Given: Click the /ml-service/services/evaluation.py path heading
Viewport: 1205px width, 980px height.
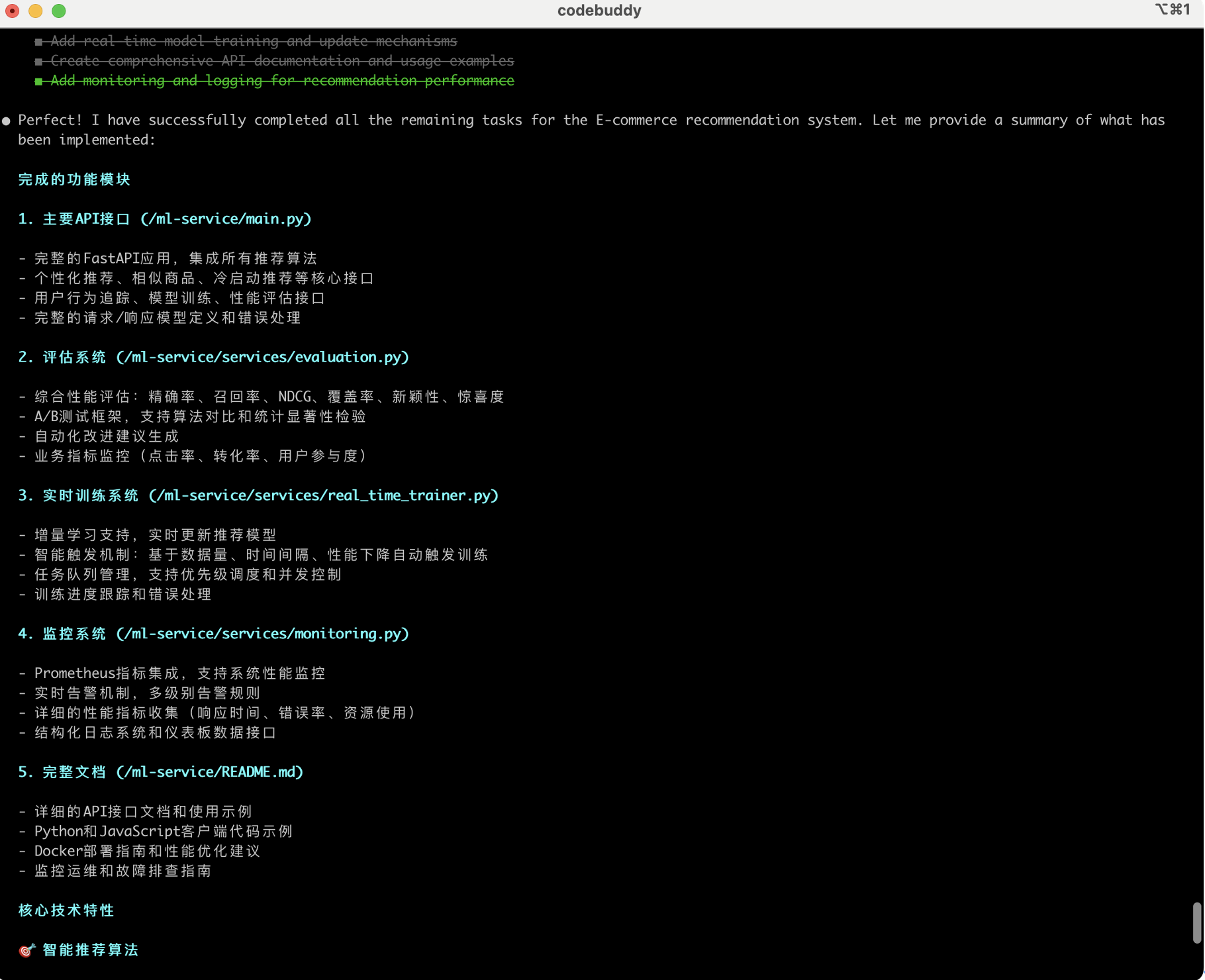Looking at the screenshot, I should (262, 358).
